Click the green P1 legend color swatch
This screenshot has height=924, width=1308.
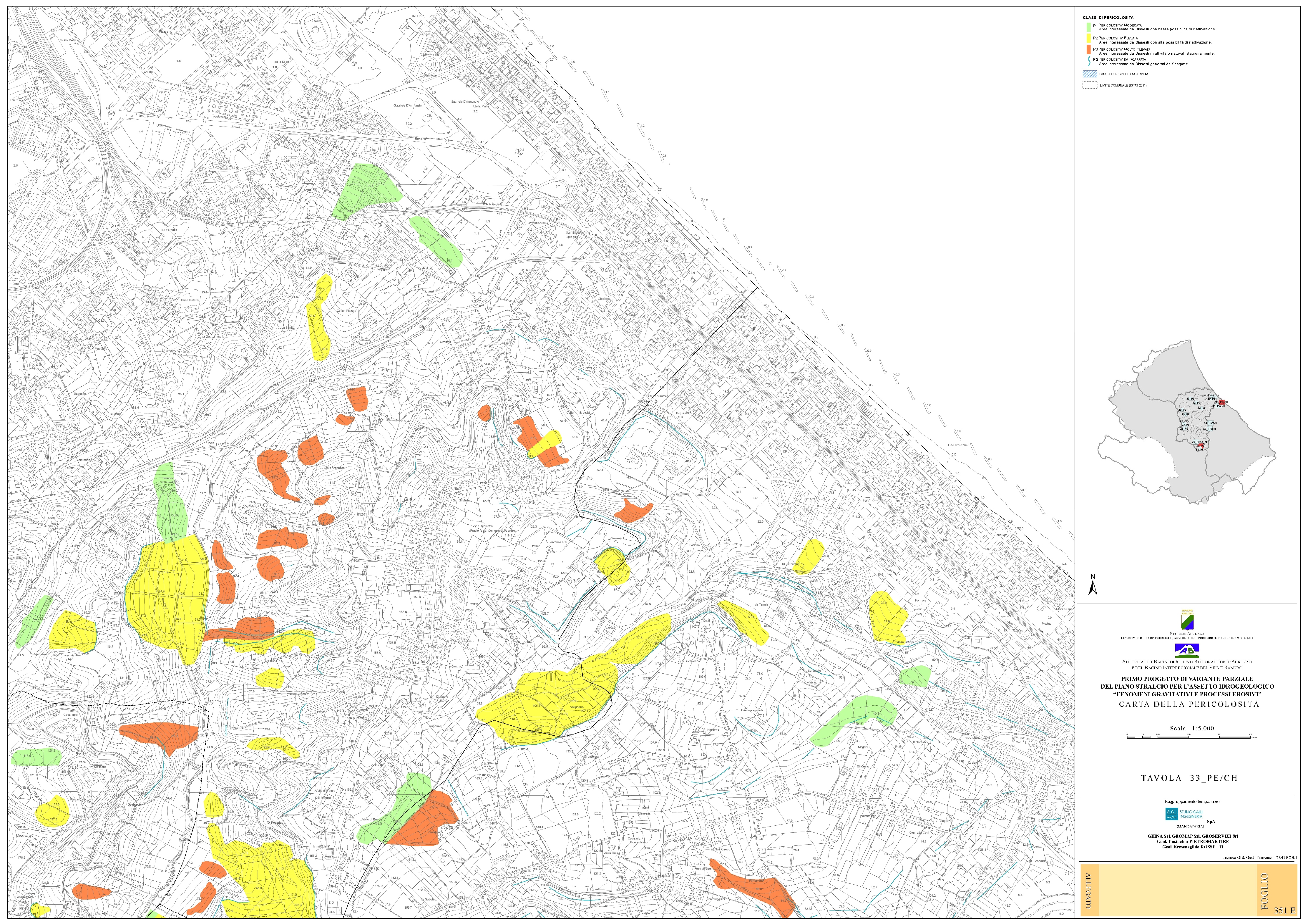[x=1088, y=27]
